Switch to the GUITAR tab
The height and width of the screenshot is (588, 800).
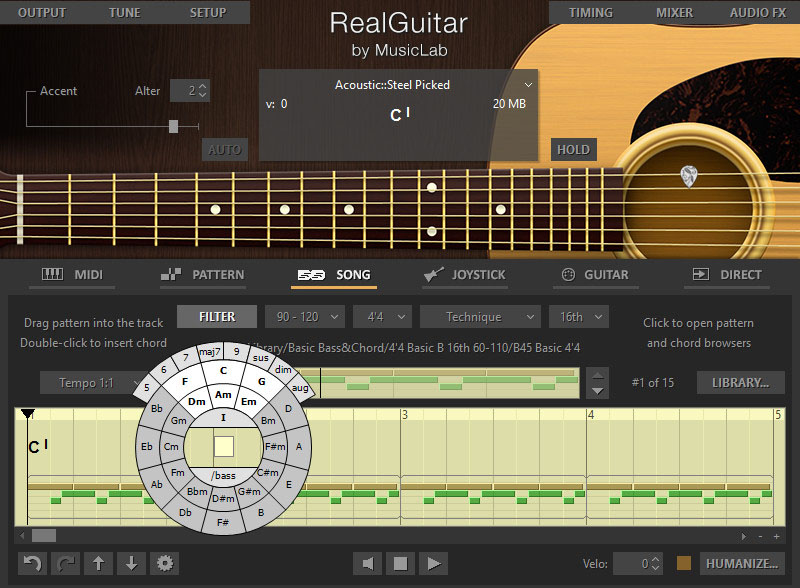595,274
